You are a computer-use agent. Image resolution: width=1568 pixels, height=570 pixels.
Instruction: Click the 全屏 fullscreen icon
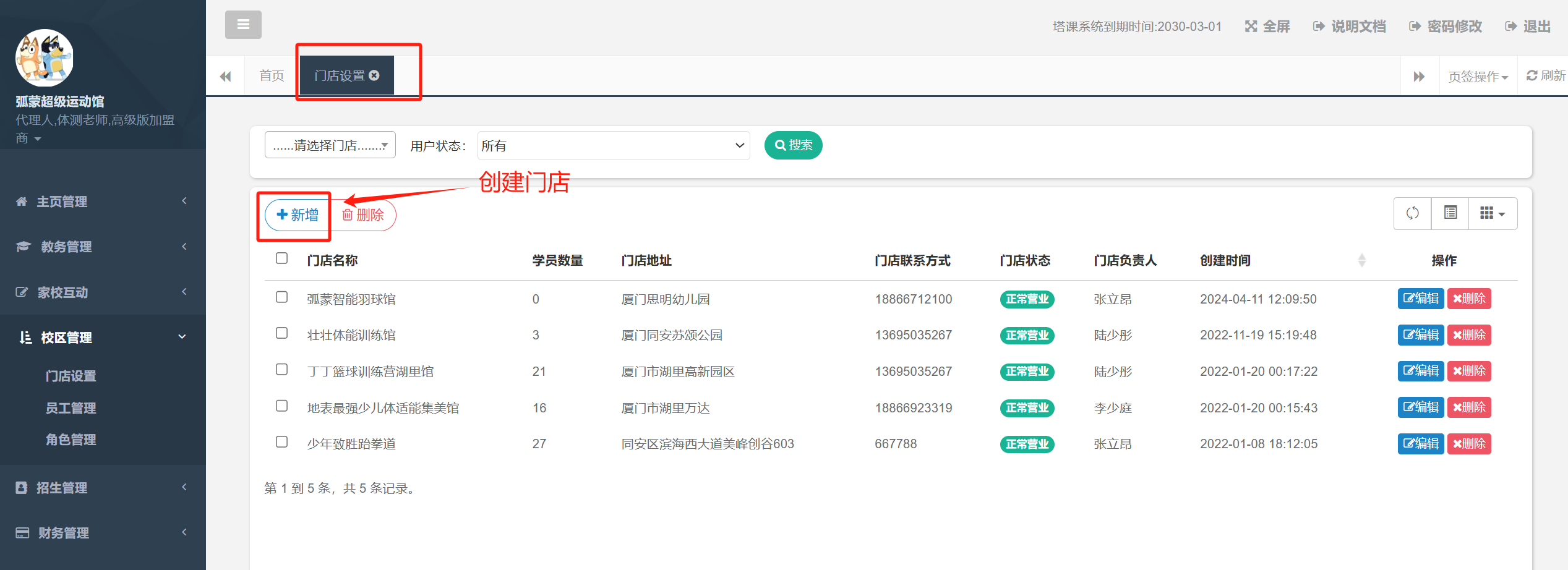[1251, 26]
